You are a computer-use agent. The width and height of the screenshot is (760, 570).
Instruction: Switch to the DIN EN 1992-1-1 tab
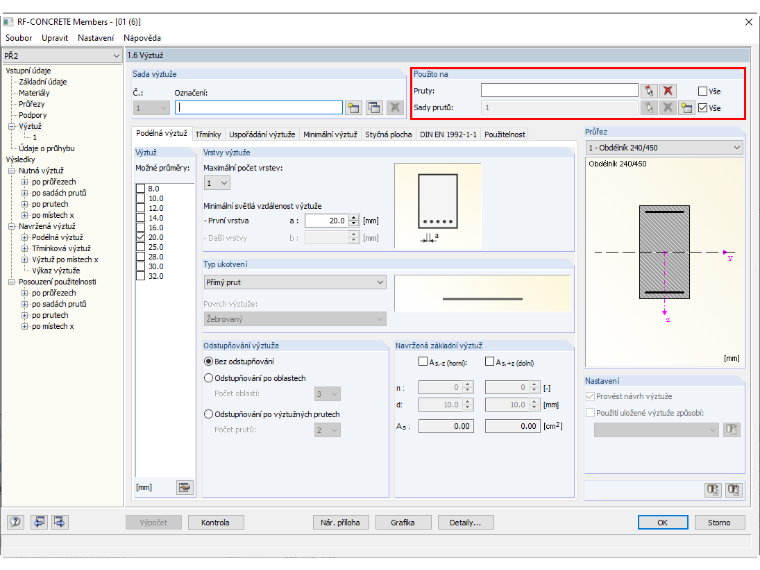pyautogui.click(x=448, y=134)
